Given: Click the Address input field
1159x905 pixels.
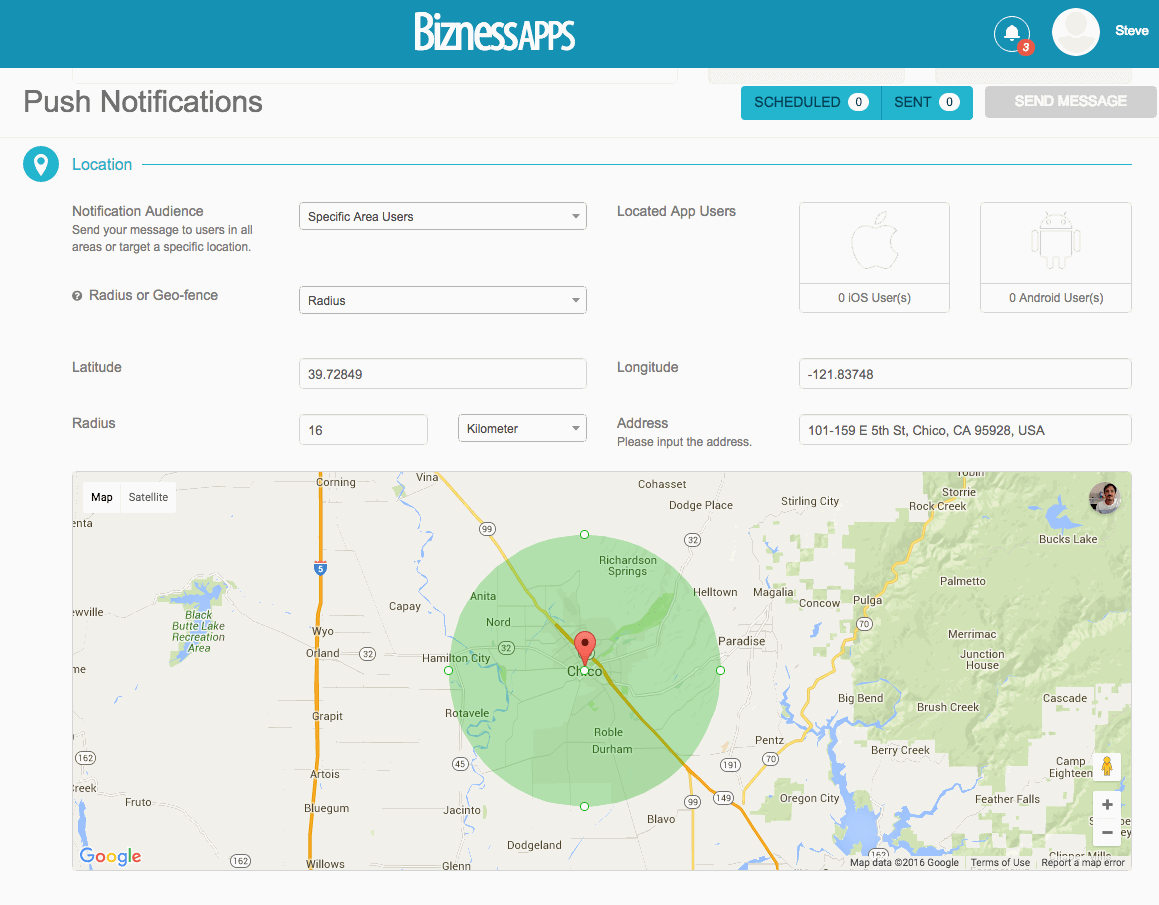Looking at the screenshot, I should pos(965,430).
